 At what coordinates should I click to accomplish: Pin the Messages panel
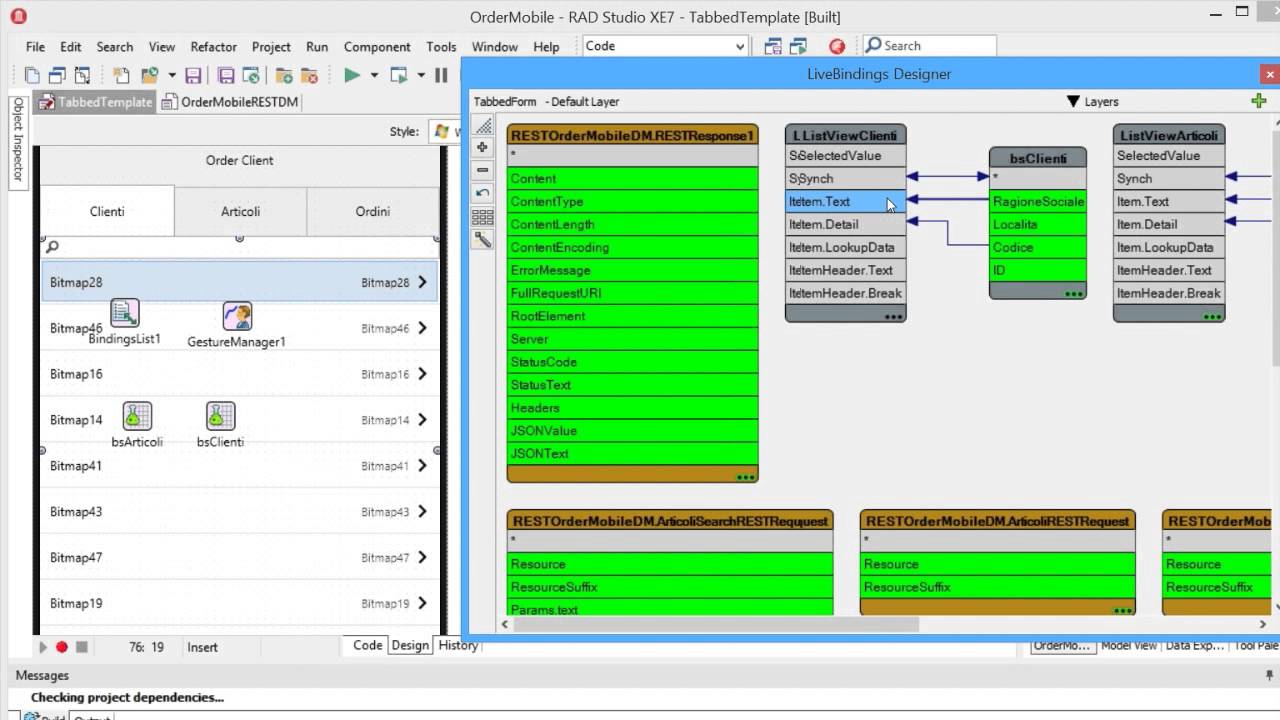point(1270,676)
